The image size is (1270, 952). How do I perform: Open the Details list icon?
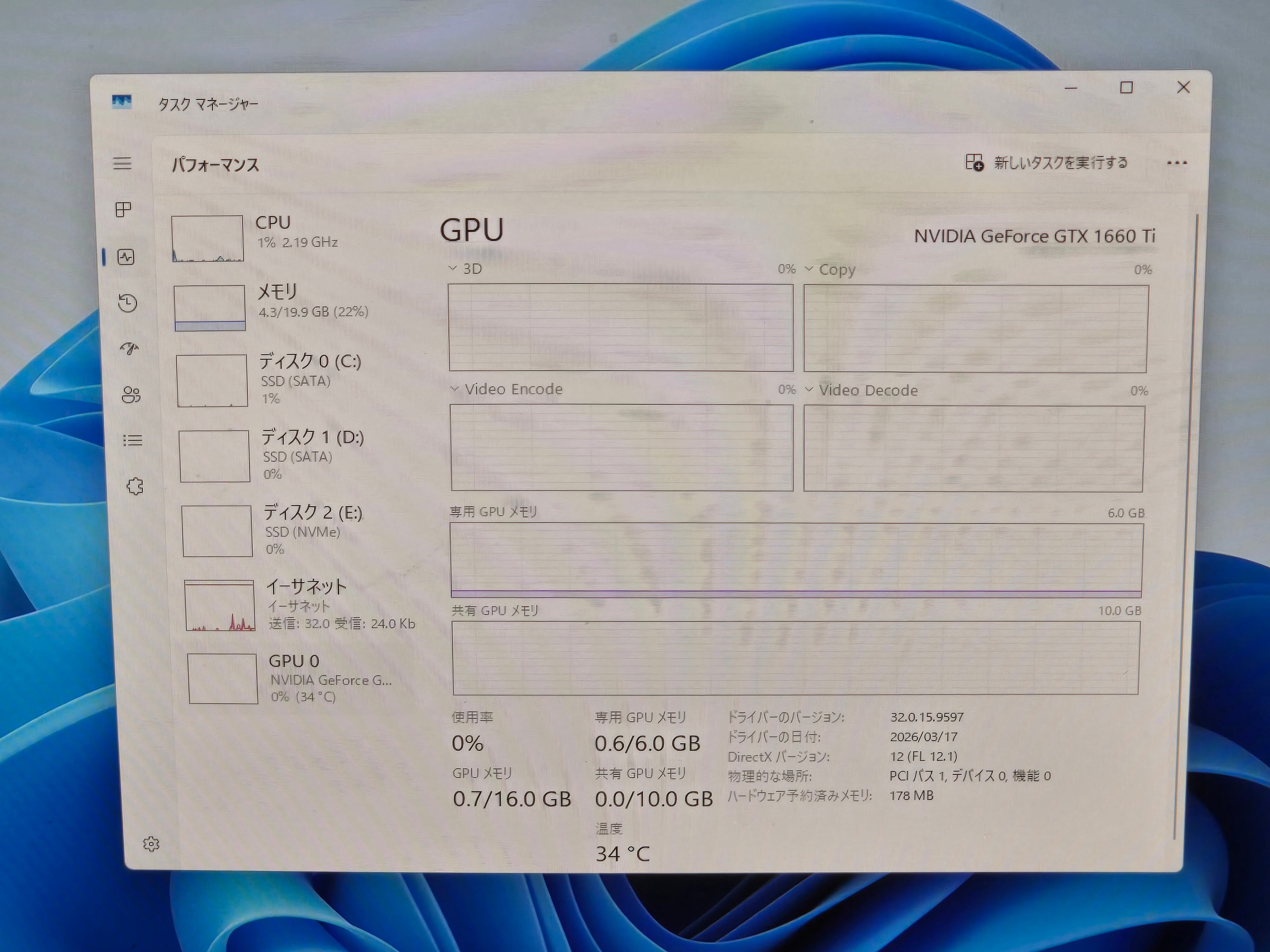(x=133, y=440)
